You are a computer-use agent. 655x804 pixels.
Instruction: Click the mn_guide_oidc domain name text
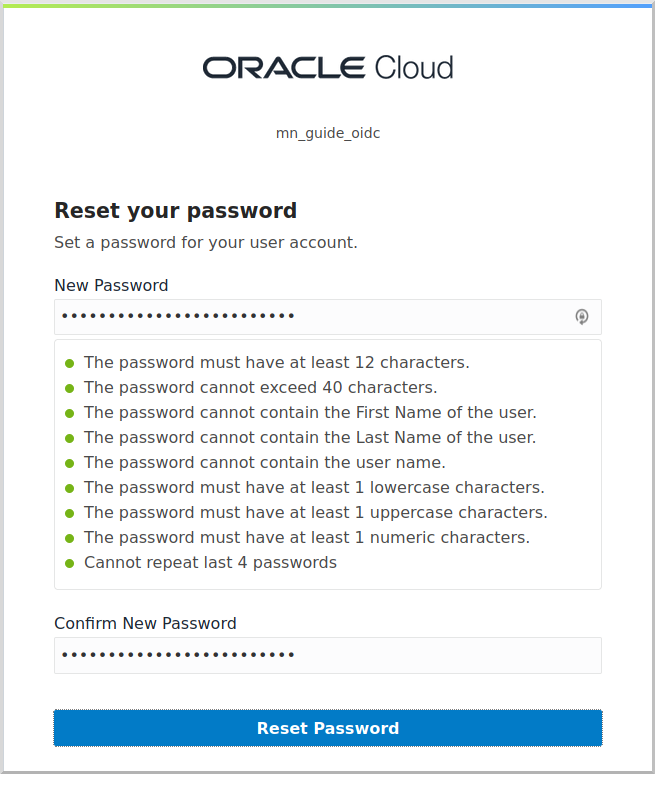328,133
